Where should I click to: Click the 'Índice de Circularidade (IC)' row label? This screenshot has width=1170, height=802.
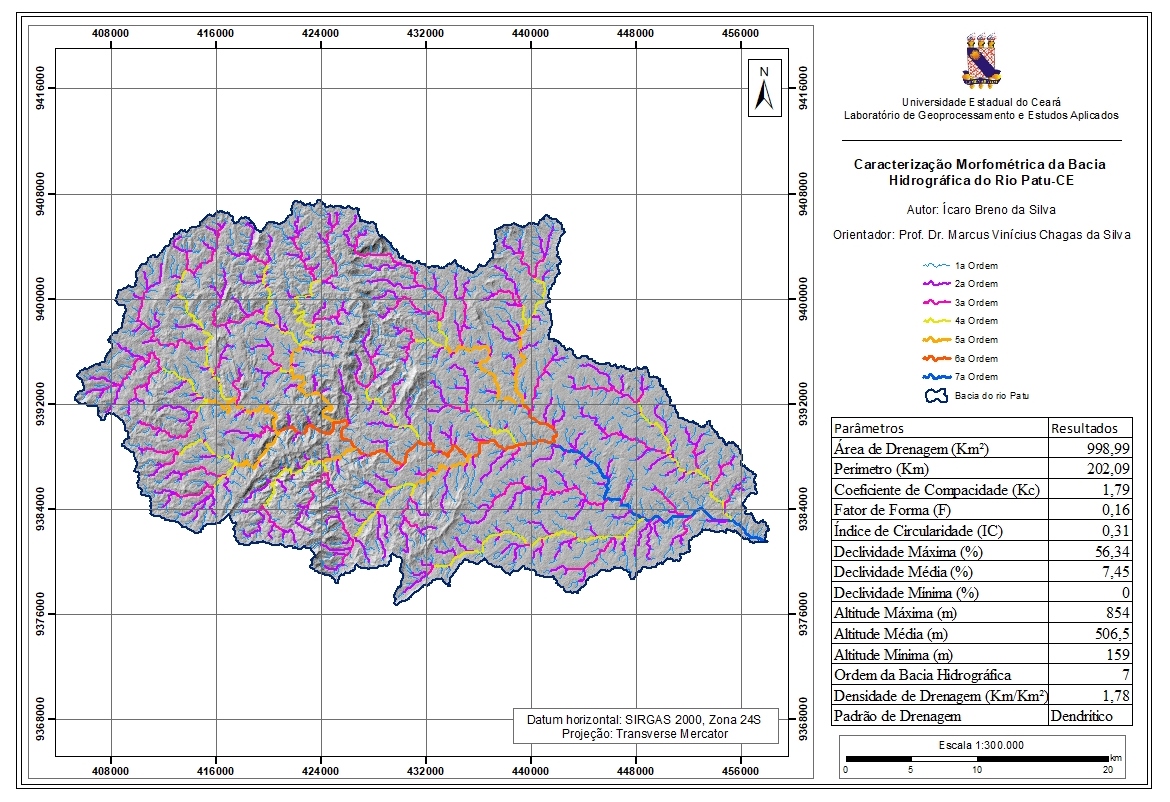(x=919, y=531)
